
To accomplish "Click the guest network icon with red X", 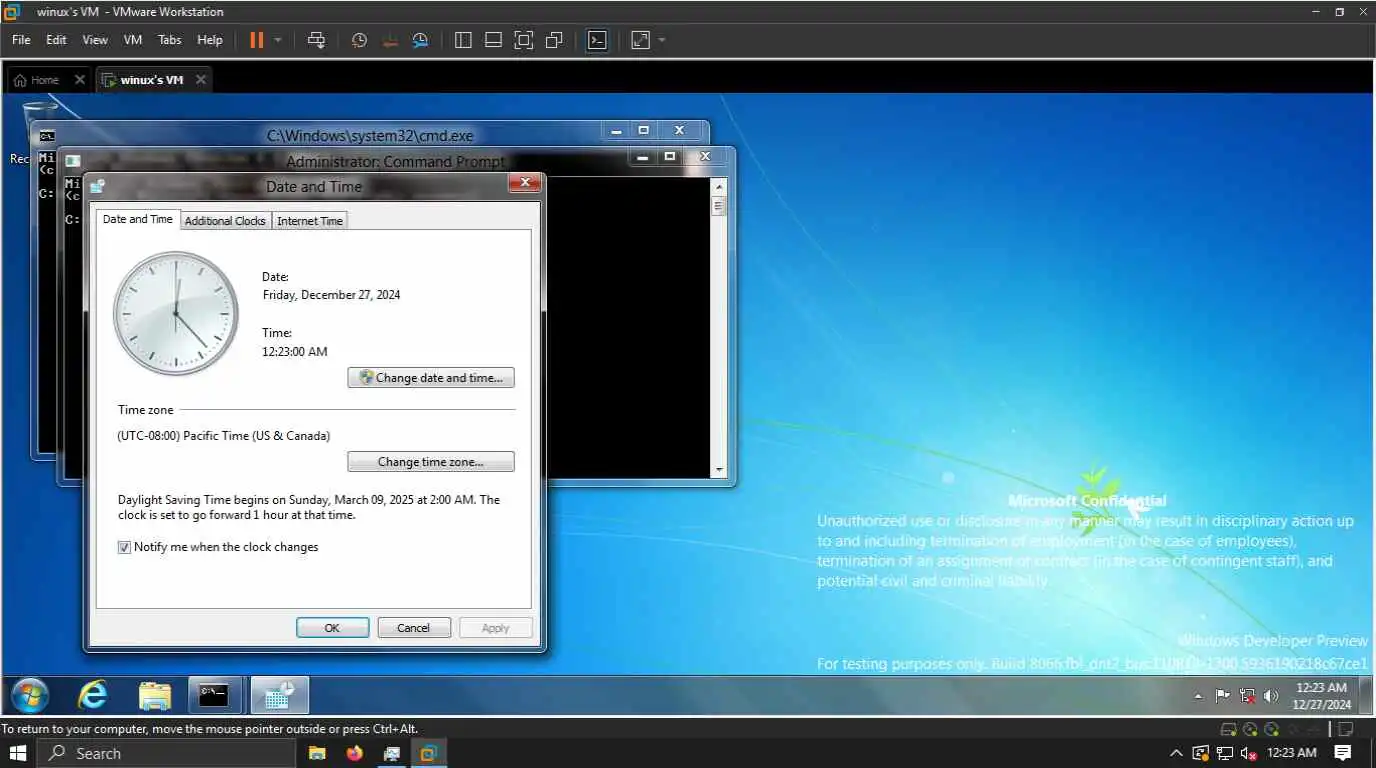I will pyautogui.click(x=1247, y=696).
